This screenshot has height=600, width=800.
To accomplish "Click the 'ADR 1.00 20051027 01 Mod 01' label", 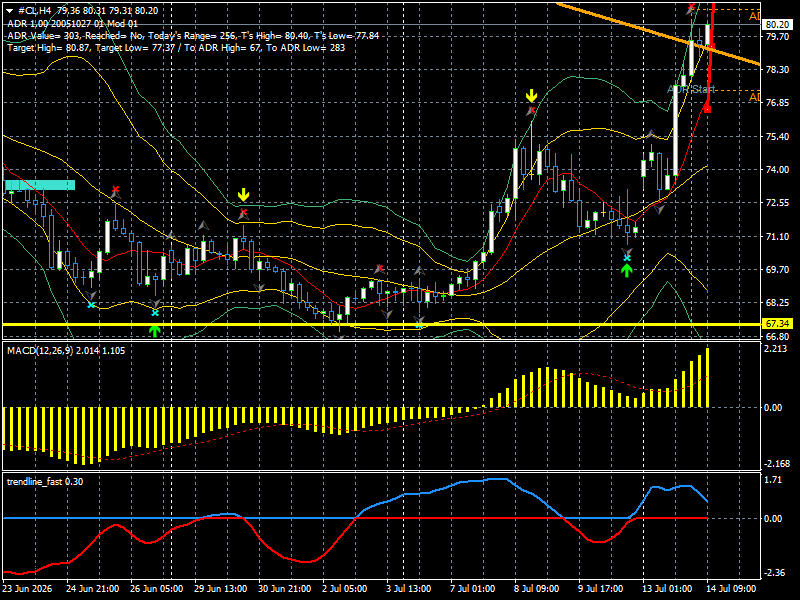I will (x=72, y=23).
